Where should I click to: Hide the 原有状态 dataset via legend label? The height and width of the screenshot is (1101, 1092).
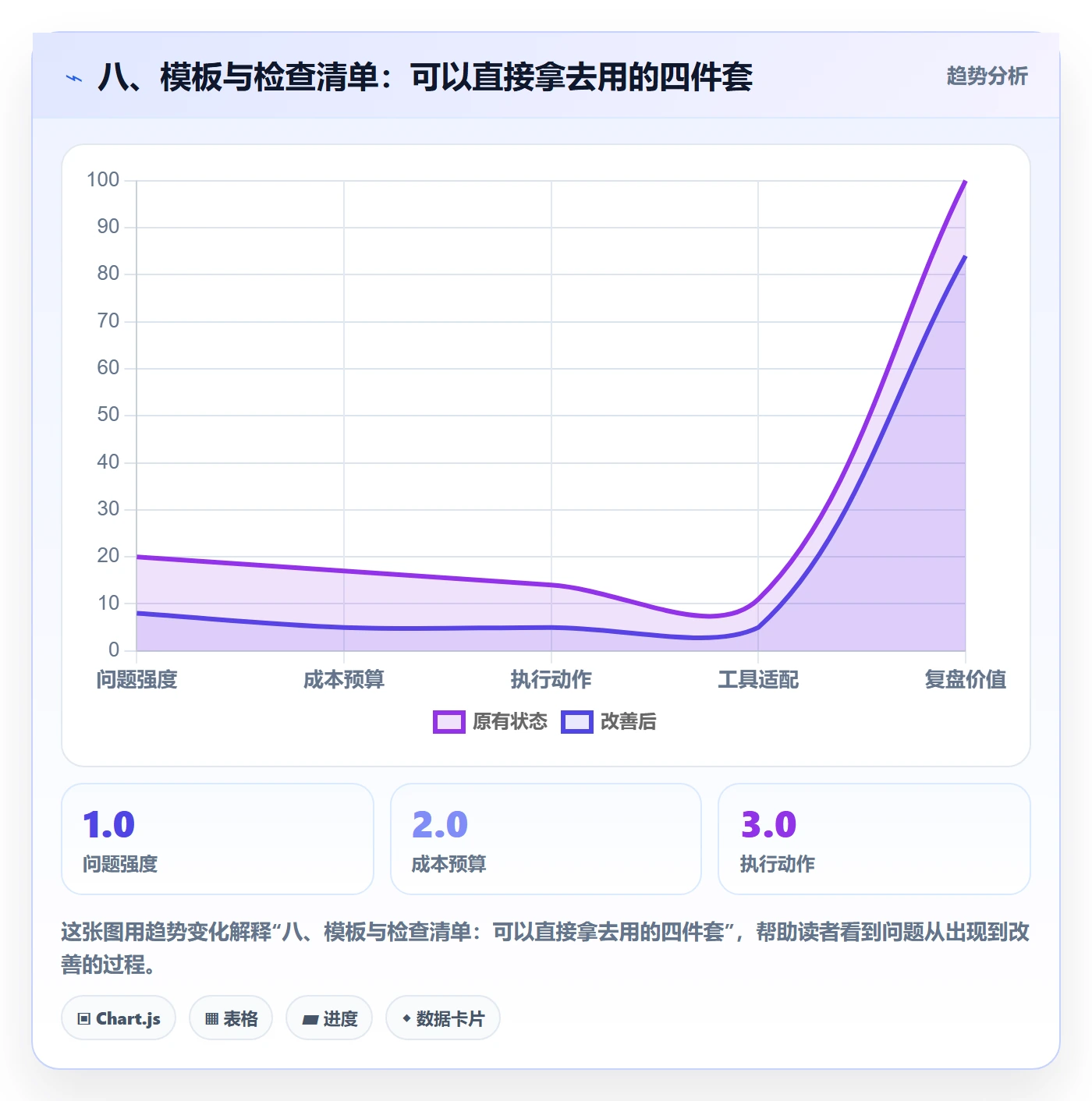(x=510, y=722)
